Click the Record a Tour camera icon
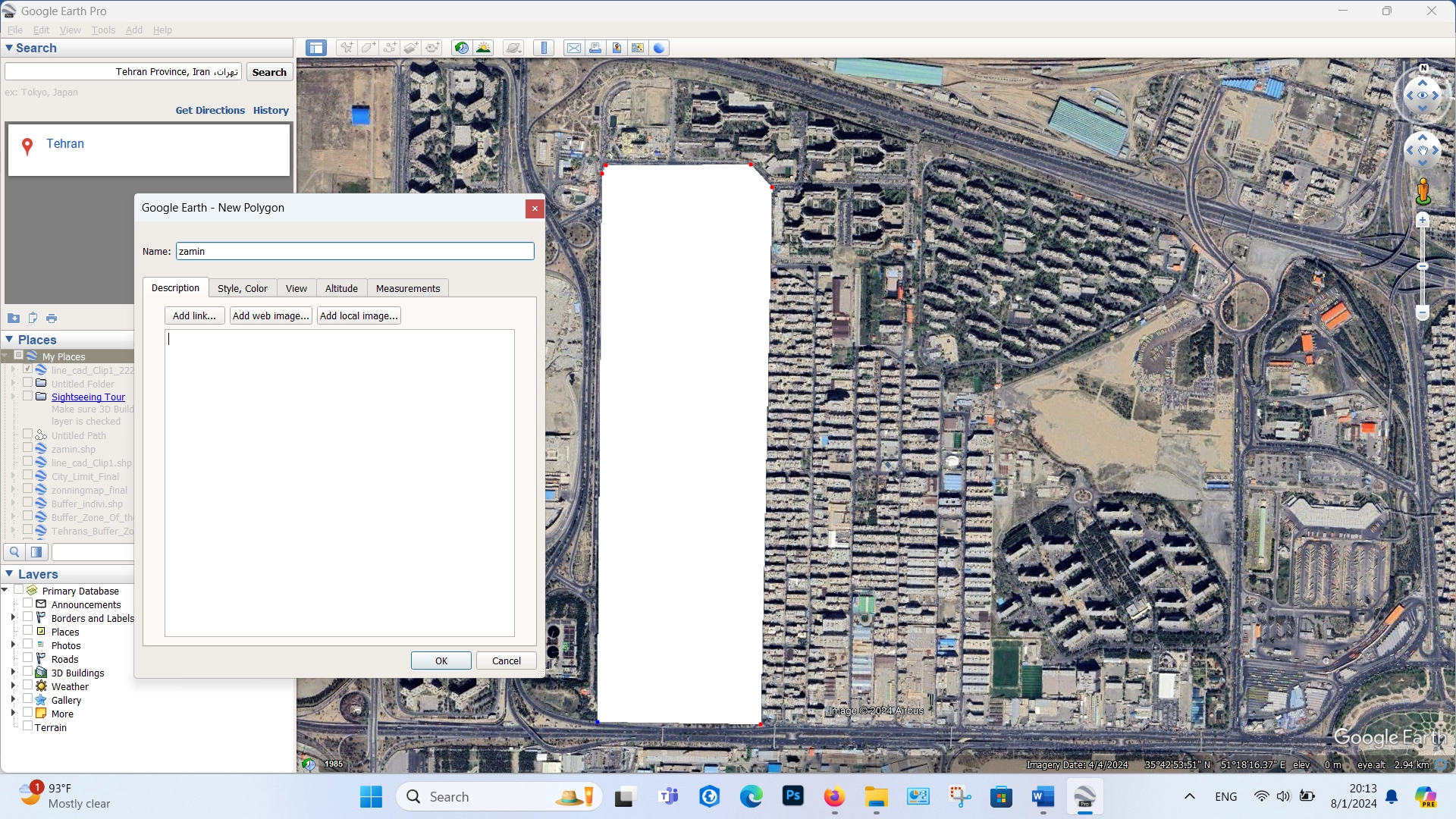 click(x=432, y=48)
